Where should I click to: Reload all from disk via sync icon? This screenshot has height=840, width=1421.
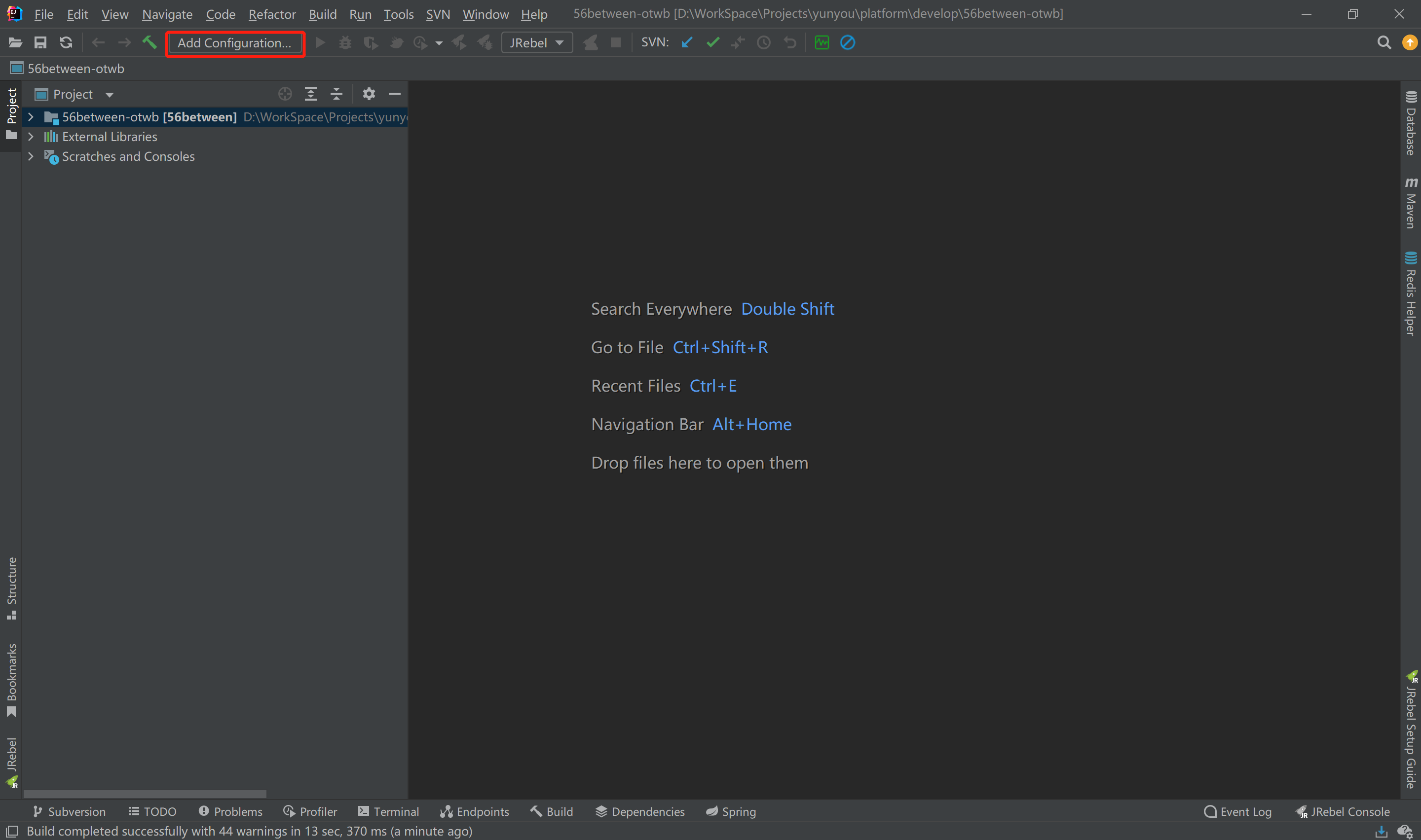tap(66, 42)
